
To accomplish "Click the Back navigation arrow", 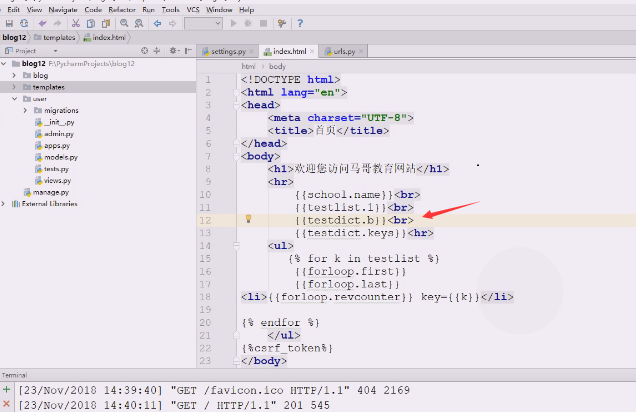I will (157, 24).
